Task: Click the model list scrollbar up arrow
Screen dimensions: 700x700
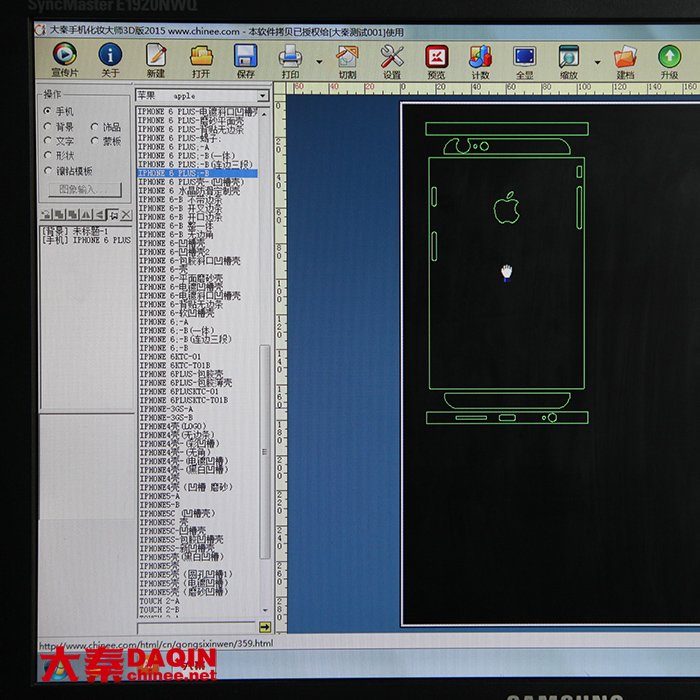Action: (x=264, y=115)
